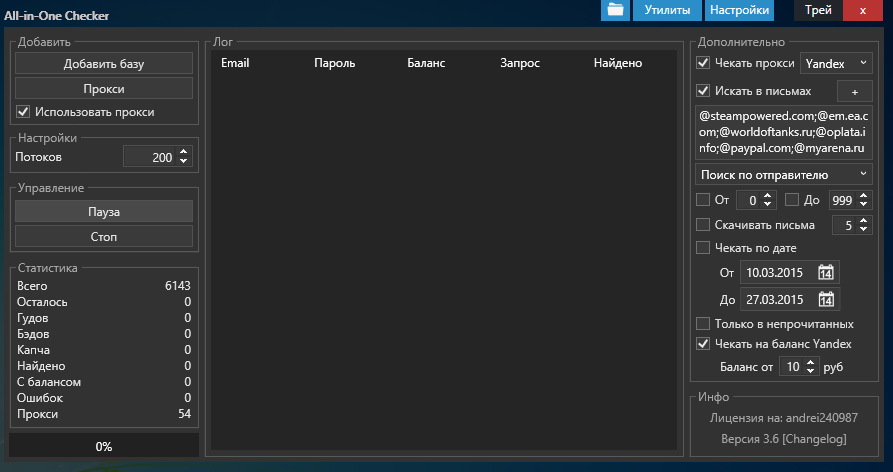Image resolution: width=893 pixels, height=472 pixels.
Task: Click the Найдено column header
Action: [617, 63]
